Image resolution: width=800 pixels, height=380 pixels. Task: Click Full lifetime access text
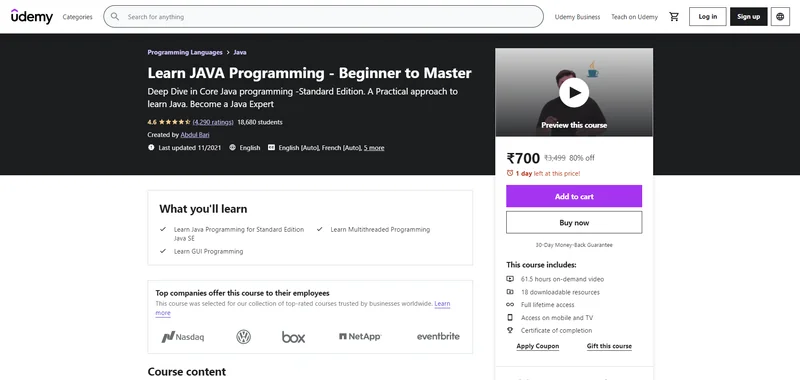pyautogui.click(x=547, y=305)
